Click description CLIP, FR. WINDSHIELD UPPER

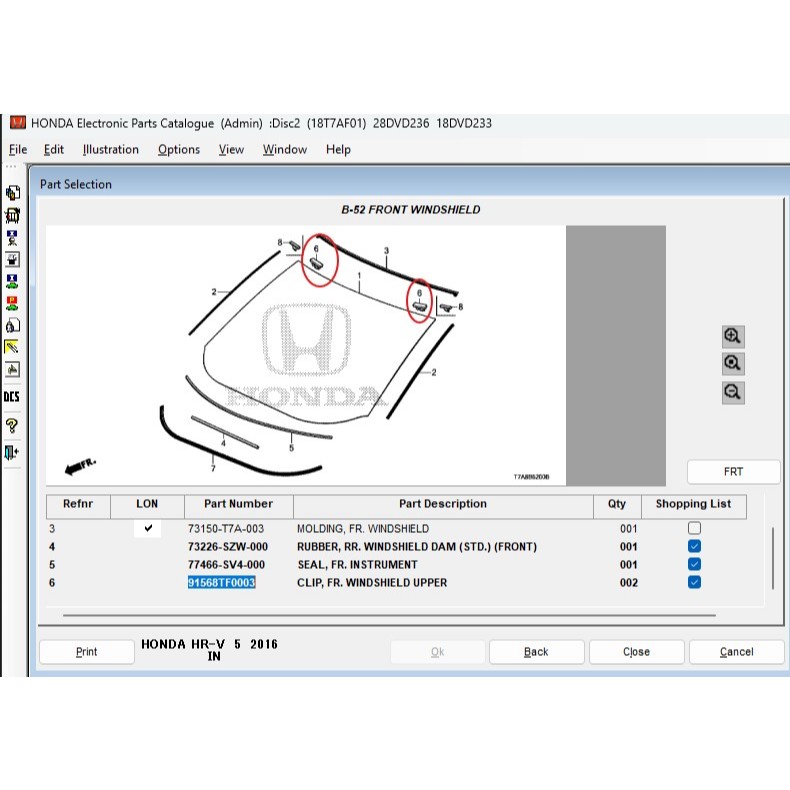(x=372, y=583)
